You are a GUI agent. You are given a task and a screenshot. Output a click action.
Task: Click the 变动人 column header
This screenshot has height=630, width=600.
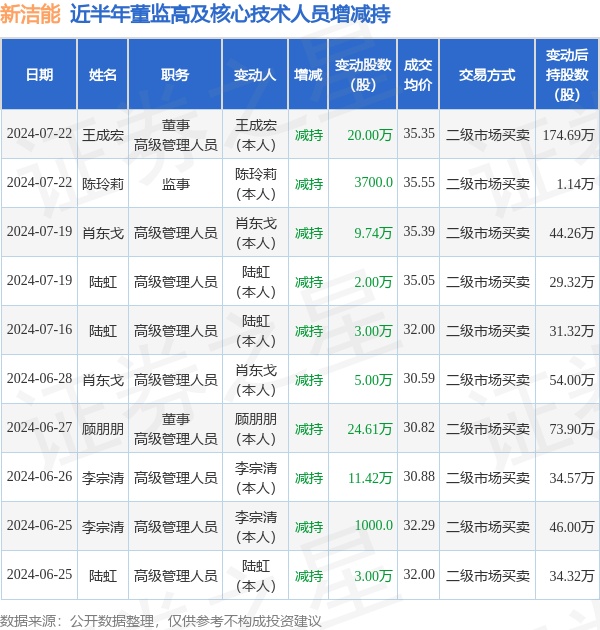(255, 75)
